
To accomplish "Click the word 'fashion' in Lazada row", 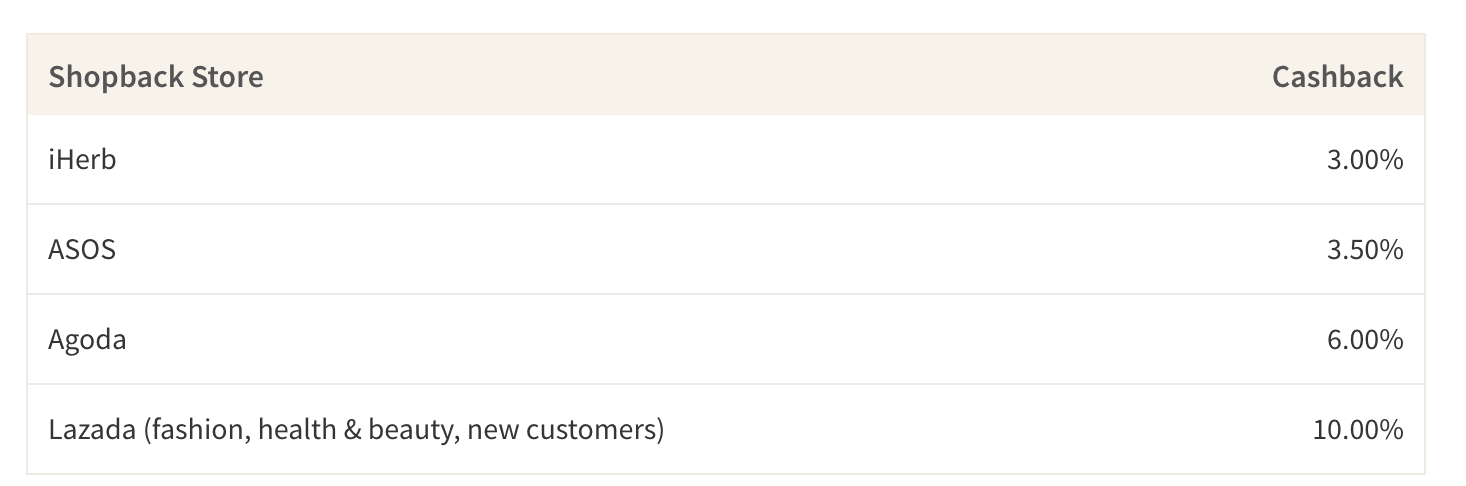I will click(x=197, y=430).
